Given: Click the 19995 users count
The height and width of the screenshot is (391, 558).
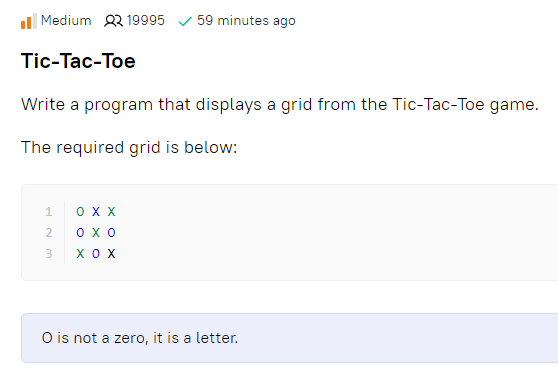Looking at the screenshot, I should tap(146, 21).
